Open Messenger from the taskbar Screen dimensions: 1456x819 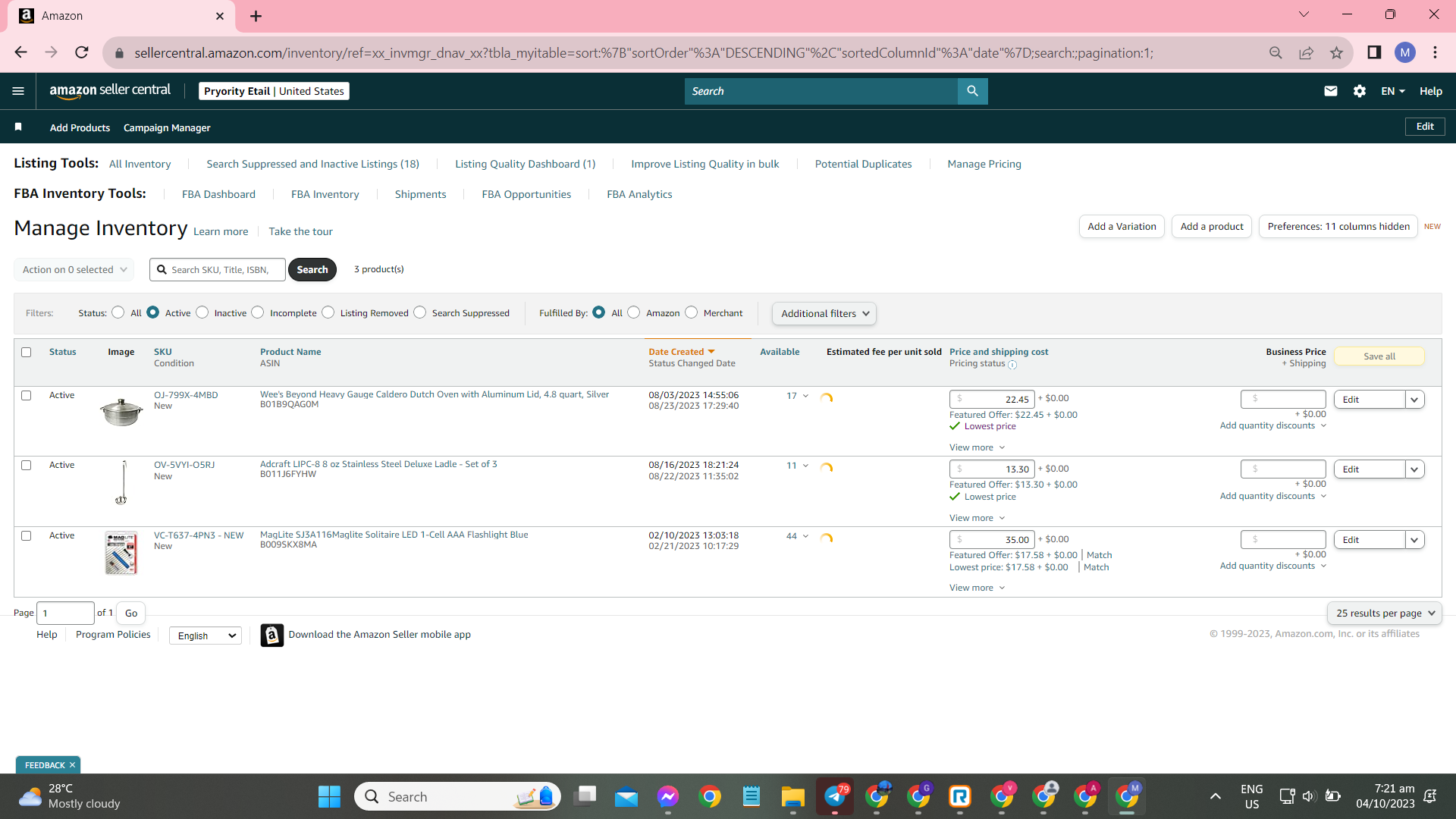[668, 796]
